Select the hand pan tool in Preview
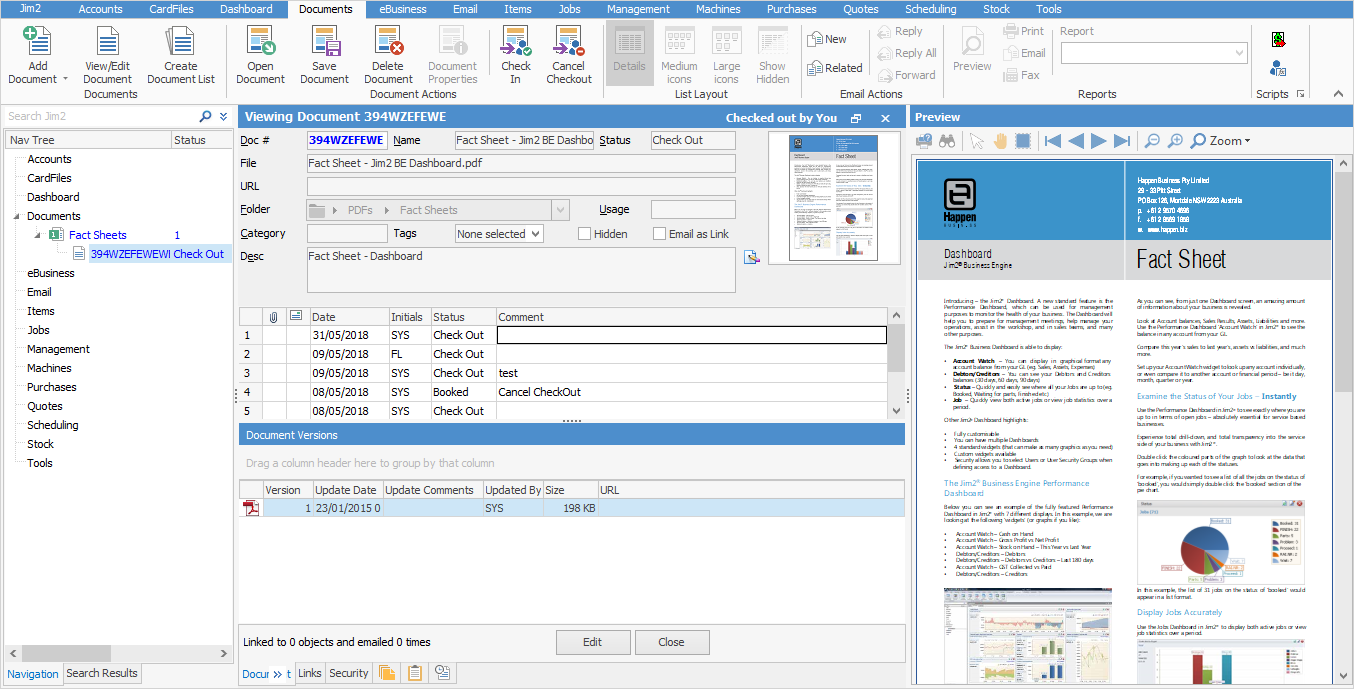Image resolution: width=1354 pixels, height=689 pixels. tap(999, 141)
